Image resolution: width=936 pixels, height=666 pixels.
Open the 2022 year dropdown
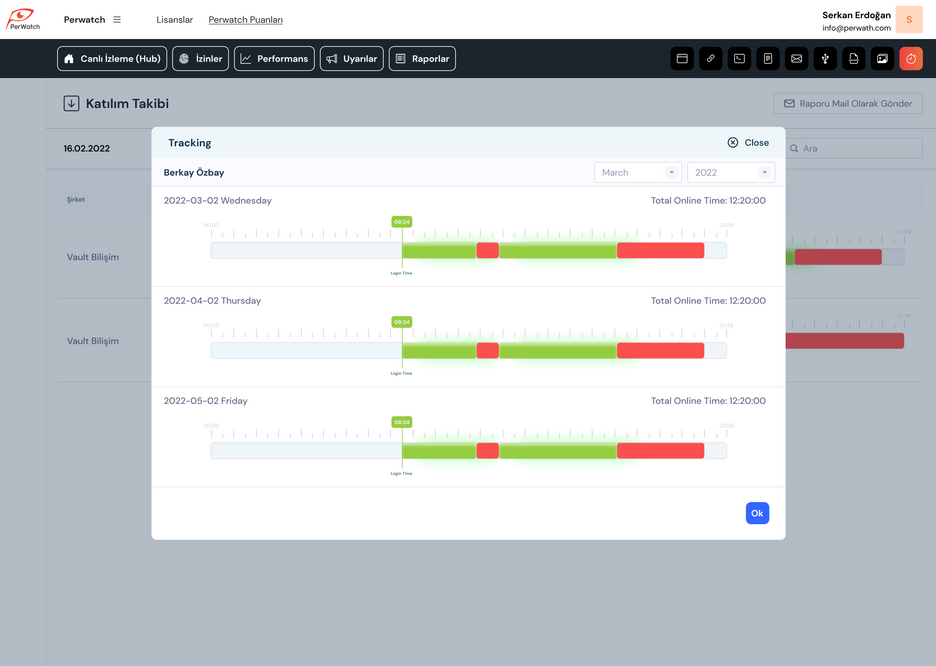[731, 172]
